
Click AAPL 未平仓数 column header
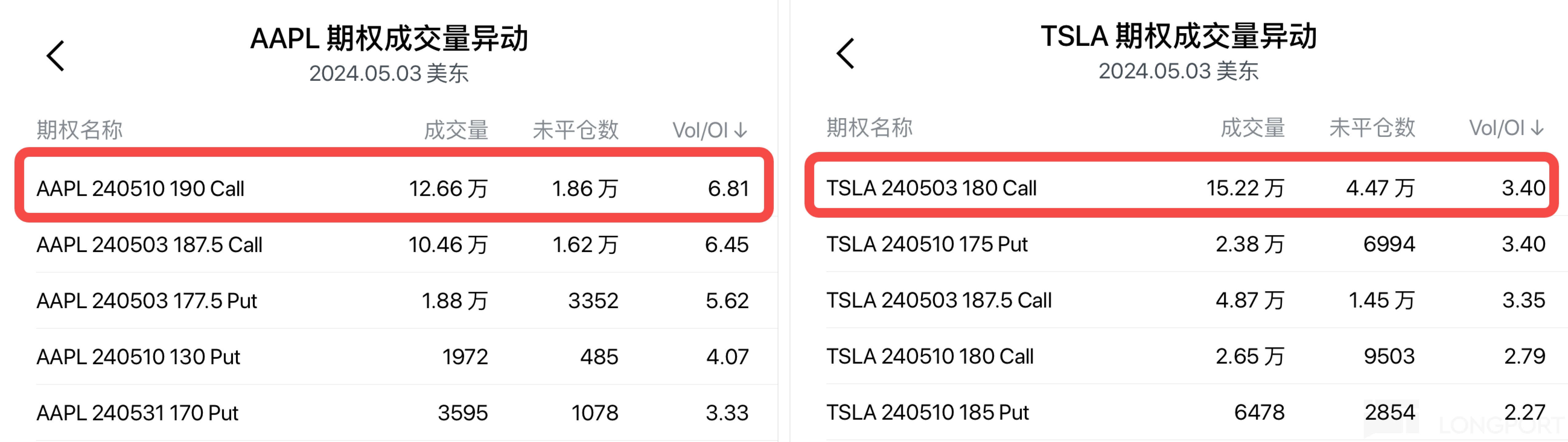click(575, 130)
